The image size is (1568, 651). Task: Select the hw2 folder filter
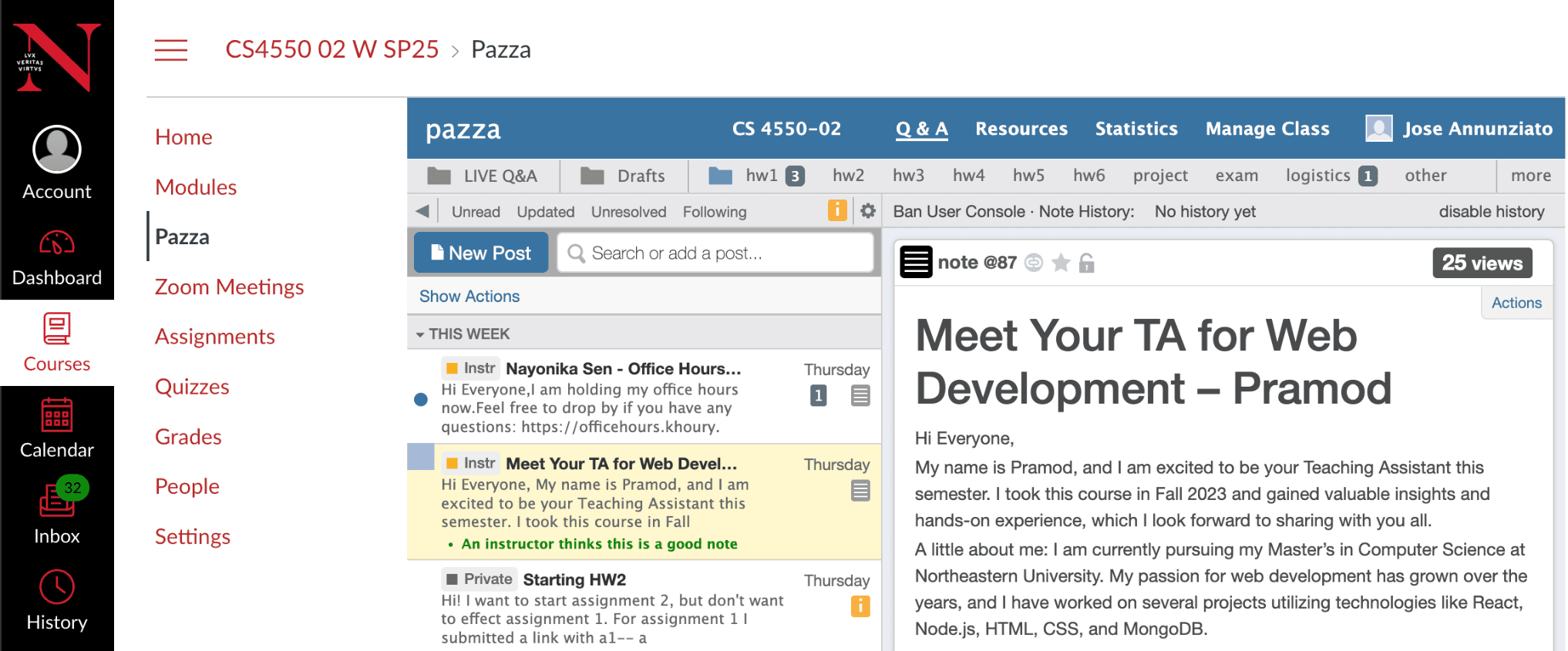click(x=848, y=176)
